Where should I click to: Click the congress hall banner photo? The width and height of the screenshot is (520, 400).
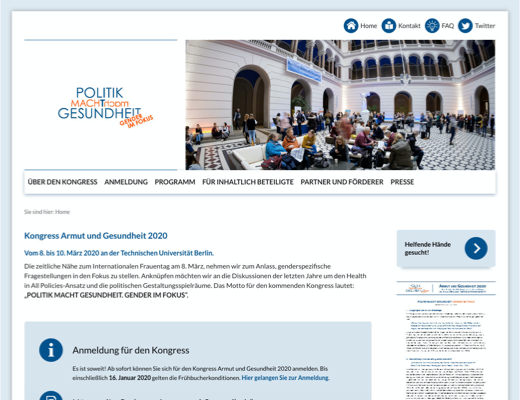click(340, 105)
